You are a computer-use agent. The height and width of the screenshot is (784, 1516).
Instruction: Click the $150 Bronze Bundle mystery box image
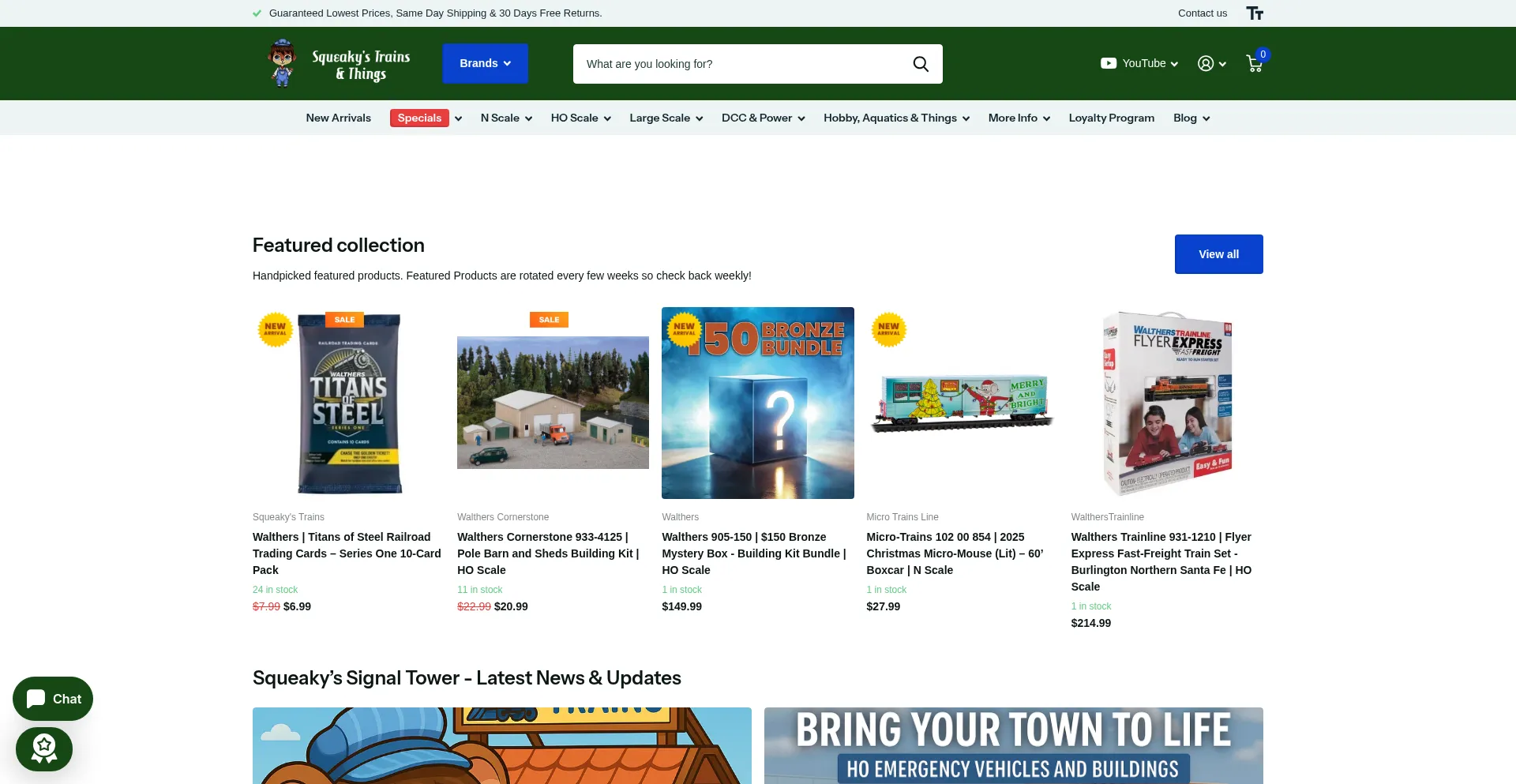coord(757,403)
